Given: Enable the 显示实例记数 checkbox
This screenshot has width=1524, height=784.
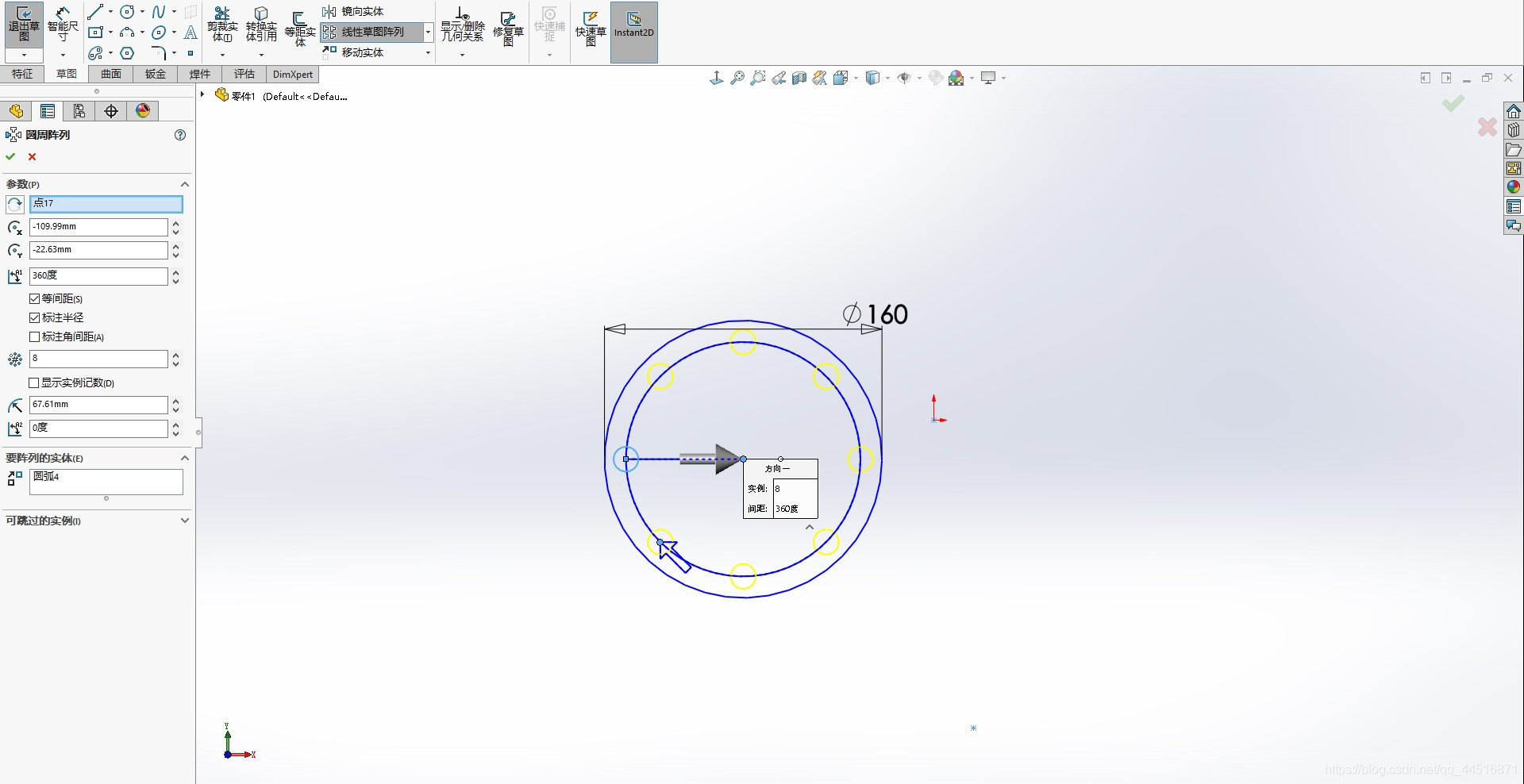Looking at the screenshot, I should (34, 382).
